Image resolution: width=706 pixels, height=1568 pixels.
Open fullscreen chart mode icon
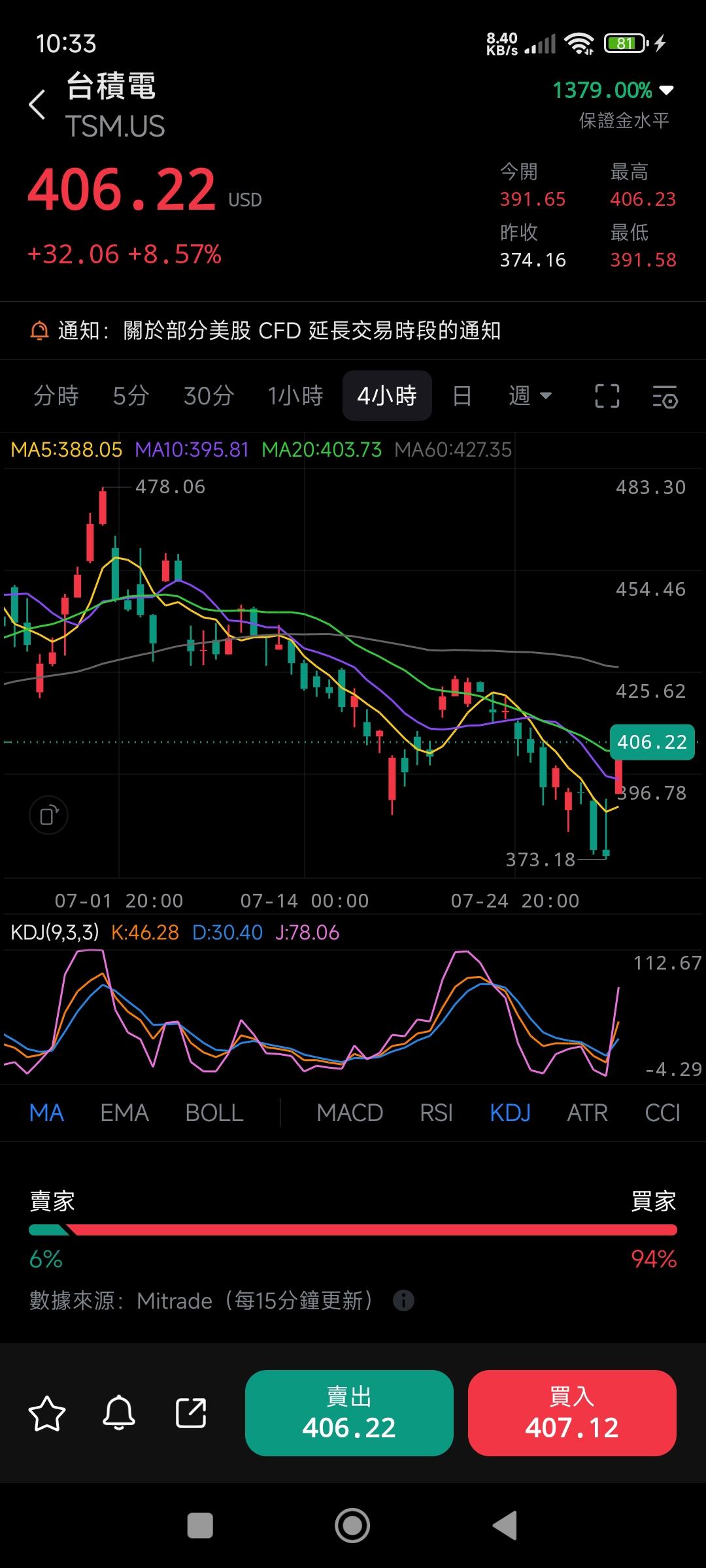(607, 396)
